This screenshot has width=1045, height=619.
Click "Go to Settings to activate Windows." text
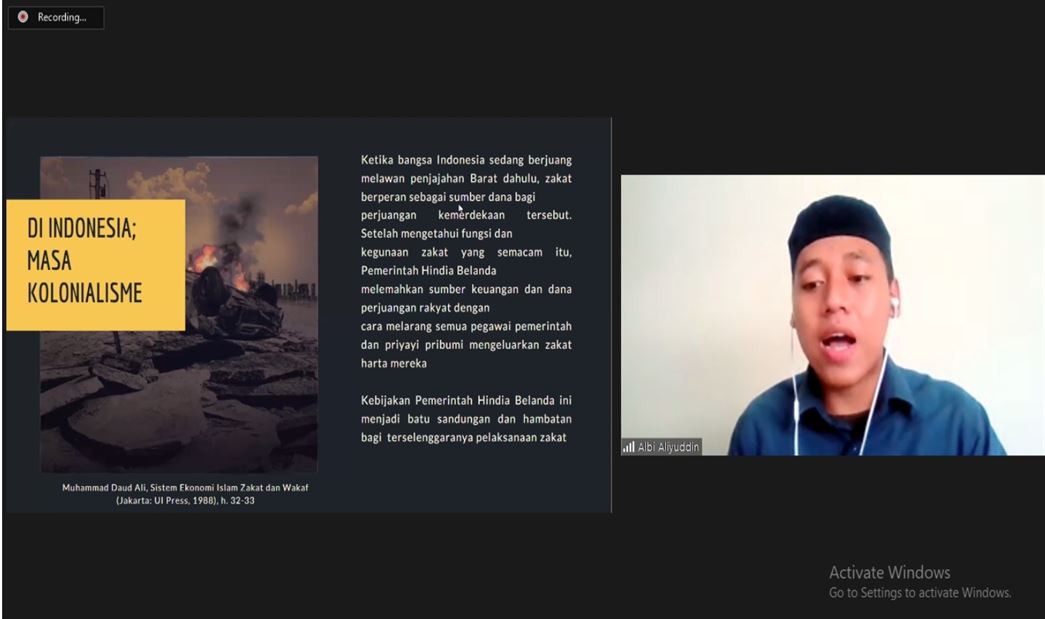pyautogui.click(x=919, y=593)
